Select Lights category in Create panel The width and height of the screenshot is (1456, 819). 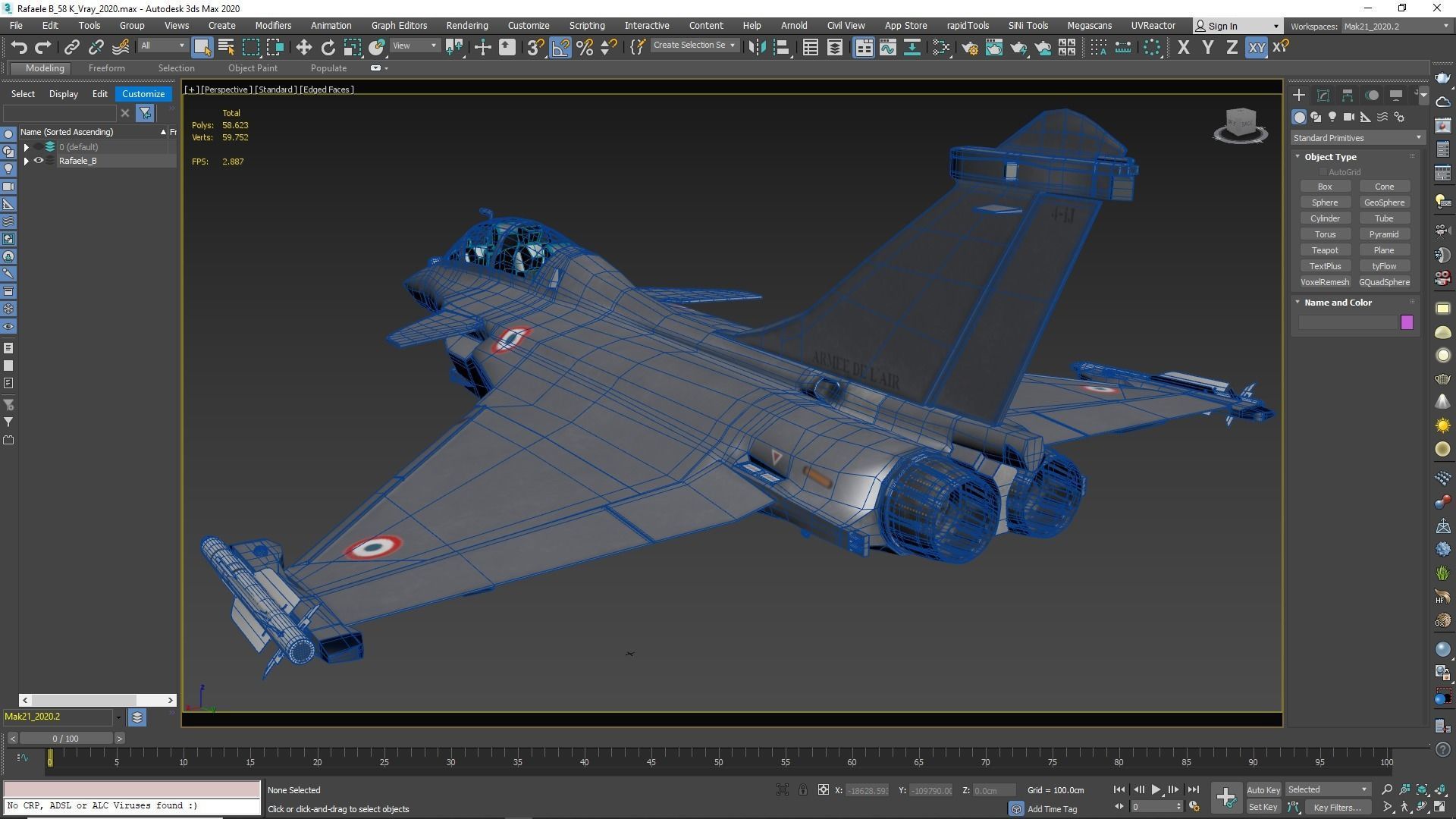click(x=1332, y=117)
